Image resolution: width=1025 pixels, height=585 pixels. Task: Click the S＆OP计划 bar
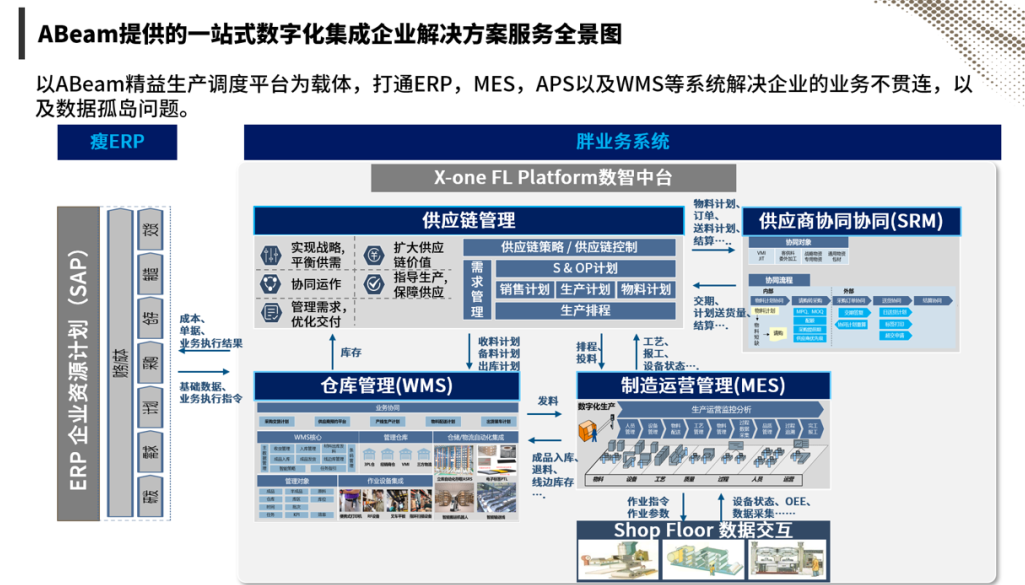[585, 269]
